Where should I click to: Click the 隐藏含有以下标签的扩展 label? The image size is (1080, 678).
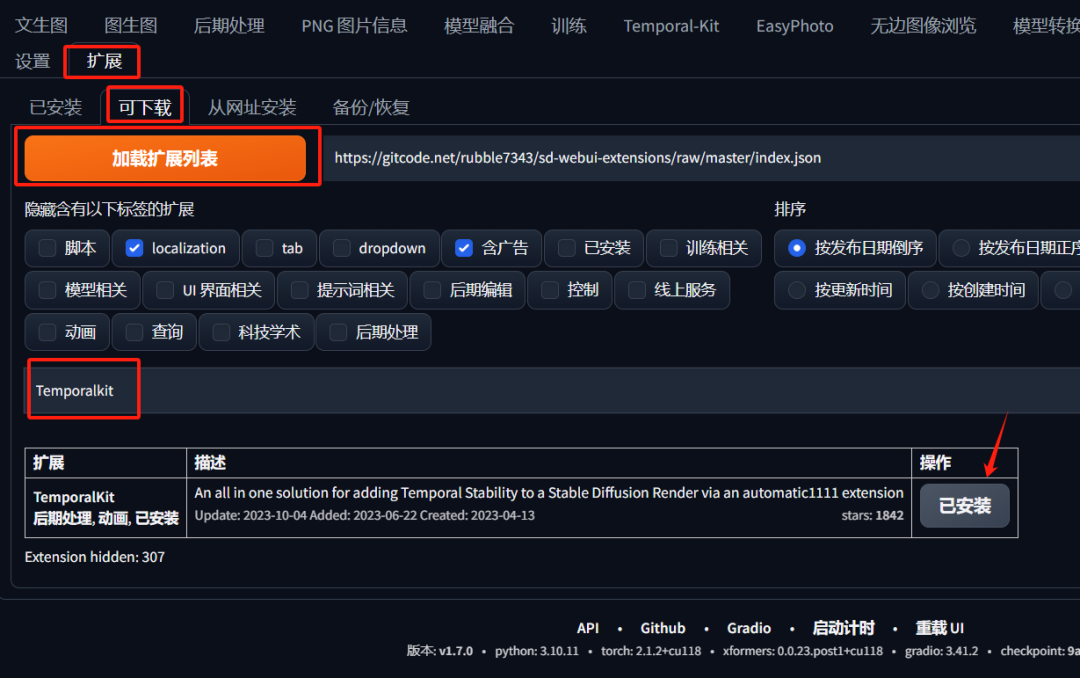[x=110, y=209]
